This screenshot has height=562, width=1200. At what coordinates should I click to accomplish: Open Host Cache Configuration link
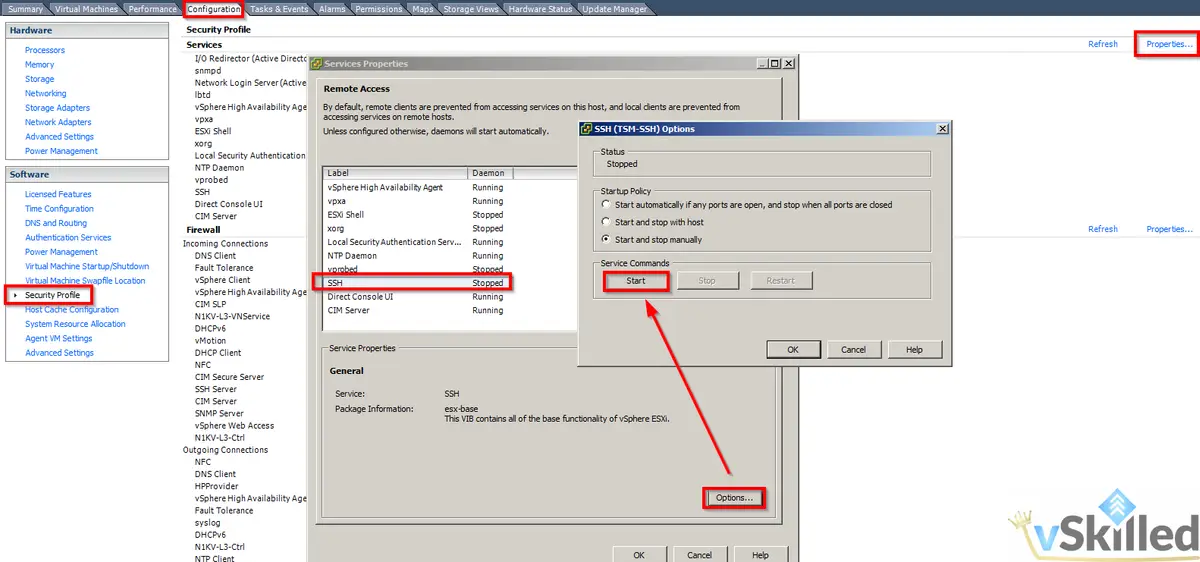coord(72,310)
